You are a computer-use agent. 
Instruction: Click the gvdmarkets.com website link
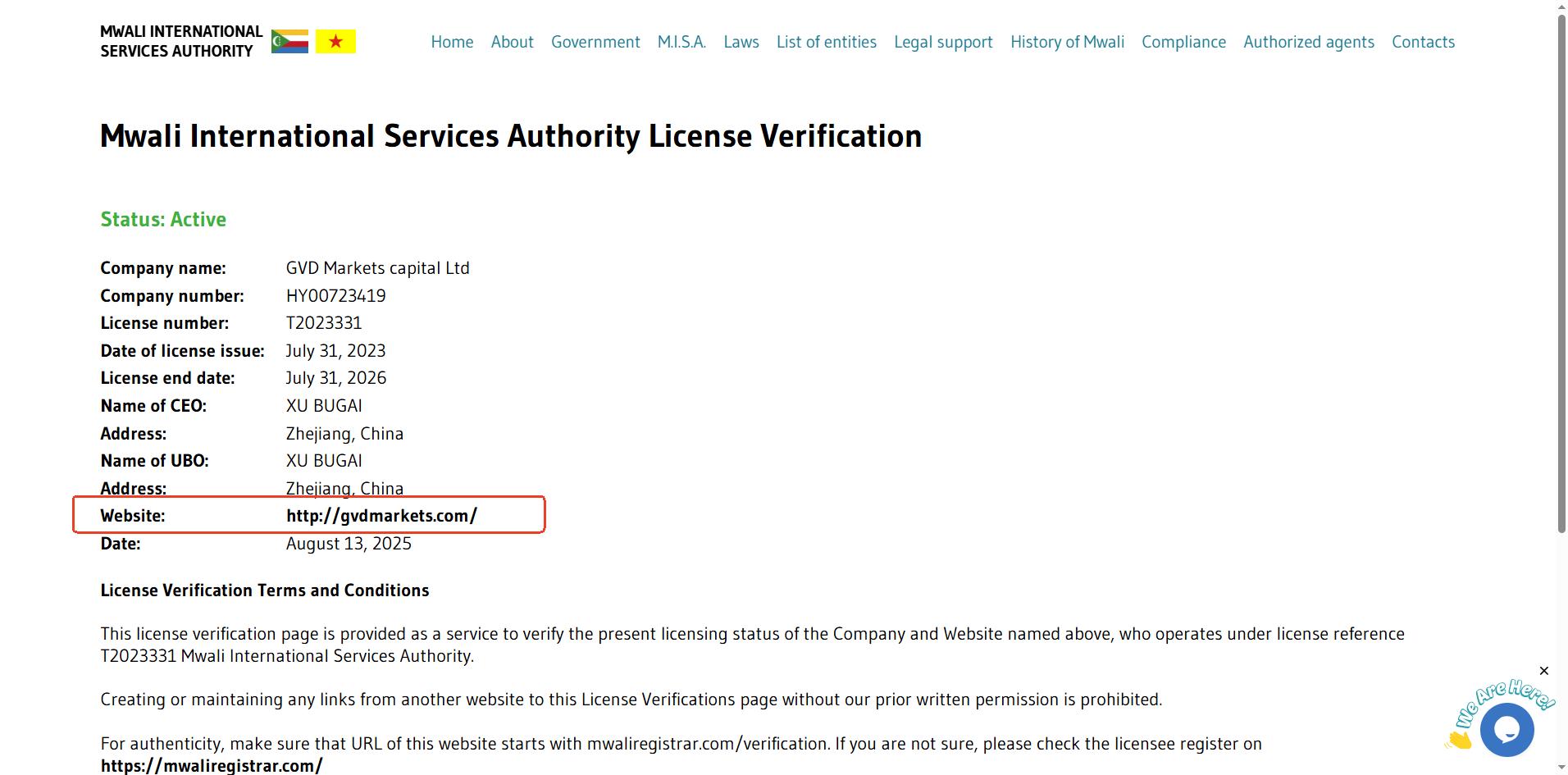tap(381, 516)
